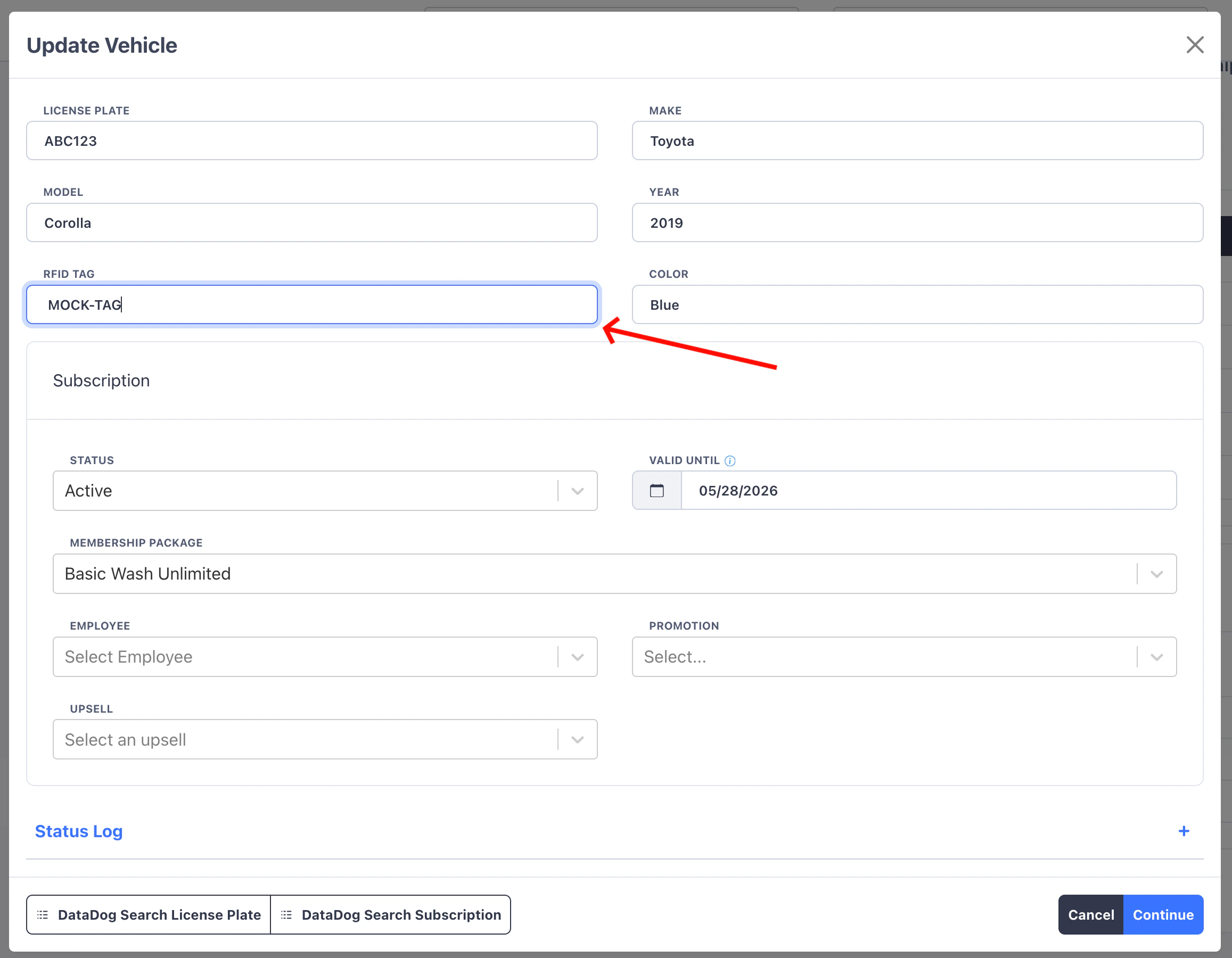This screenshot has width=1232, height=958.
Task: Click DataDog Search Subscription button
Action: (390, 914)
